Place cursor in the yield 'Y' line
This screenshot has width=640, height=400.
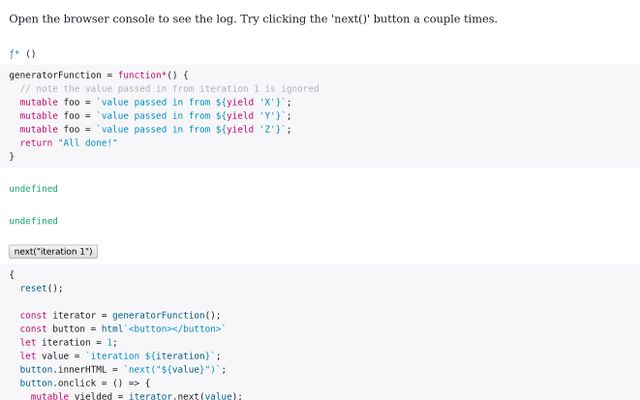[156, 116]
